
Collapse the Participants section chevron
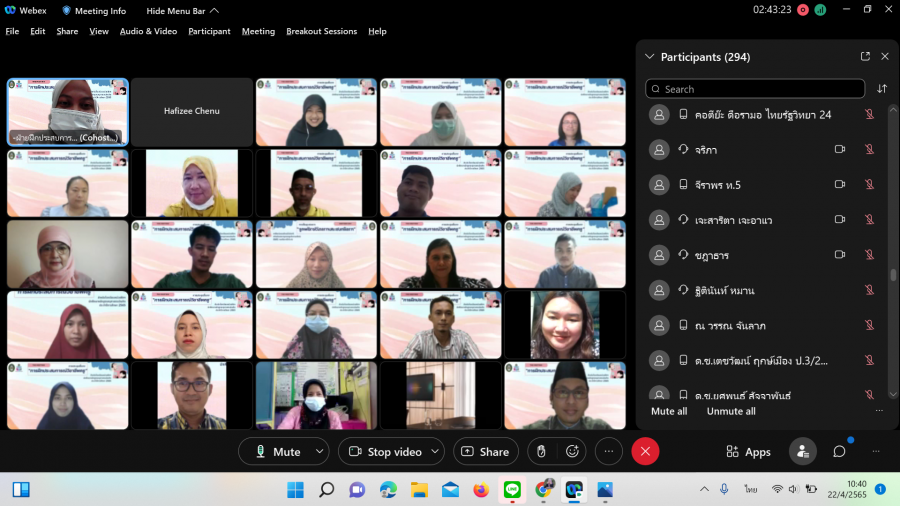pos(650,57)
